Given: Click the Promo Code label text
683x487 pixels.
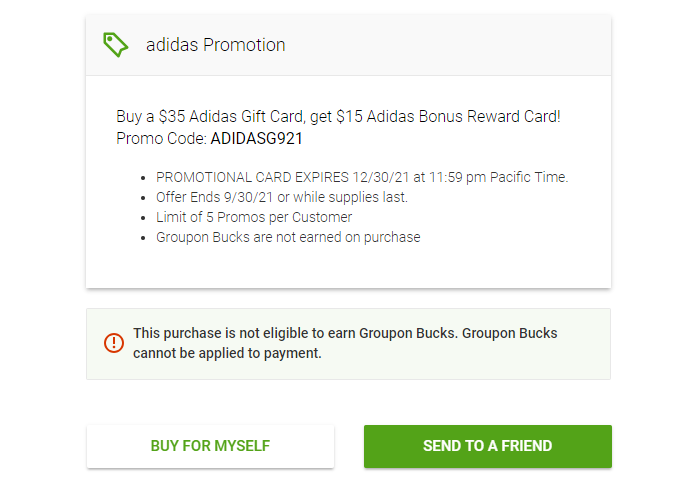Looking at the screenshot, I should click(161, 138).
